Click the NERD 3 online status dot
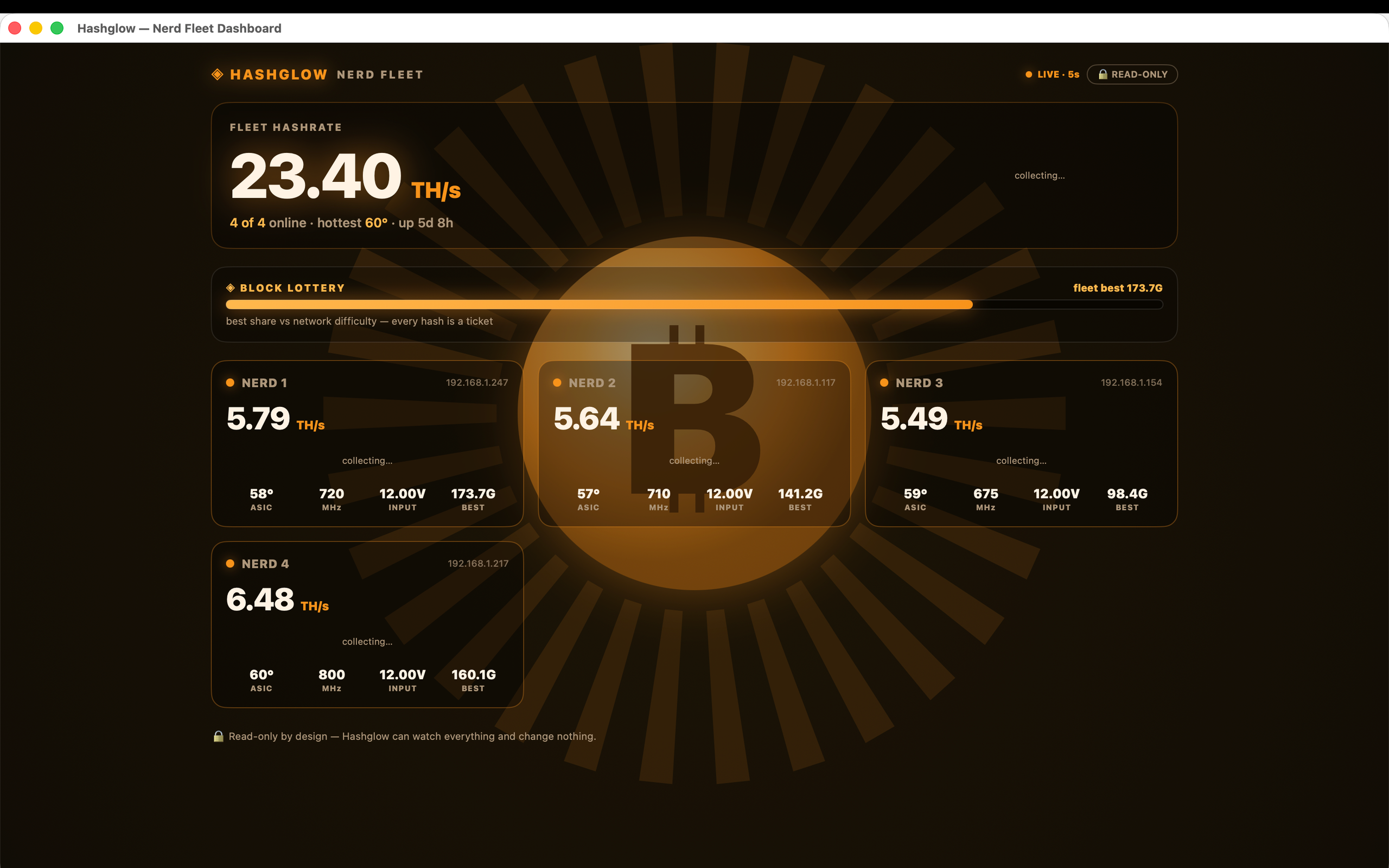The width and height of the screenshot is (1389, 868). click(x=884, y=382)
